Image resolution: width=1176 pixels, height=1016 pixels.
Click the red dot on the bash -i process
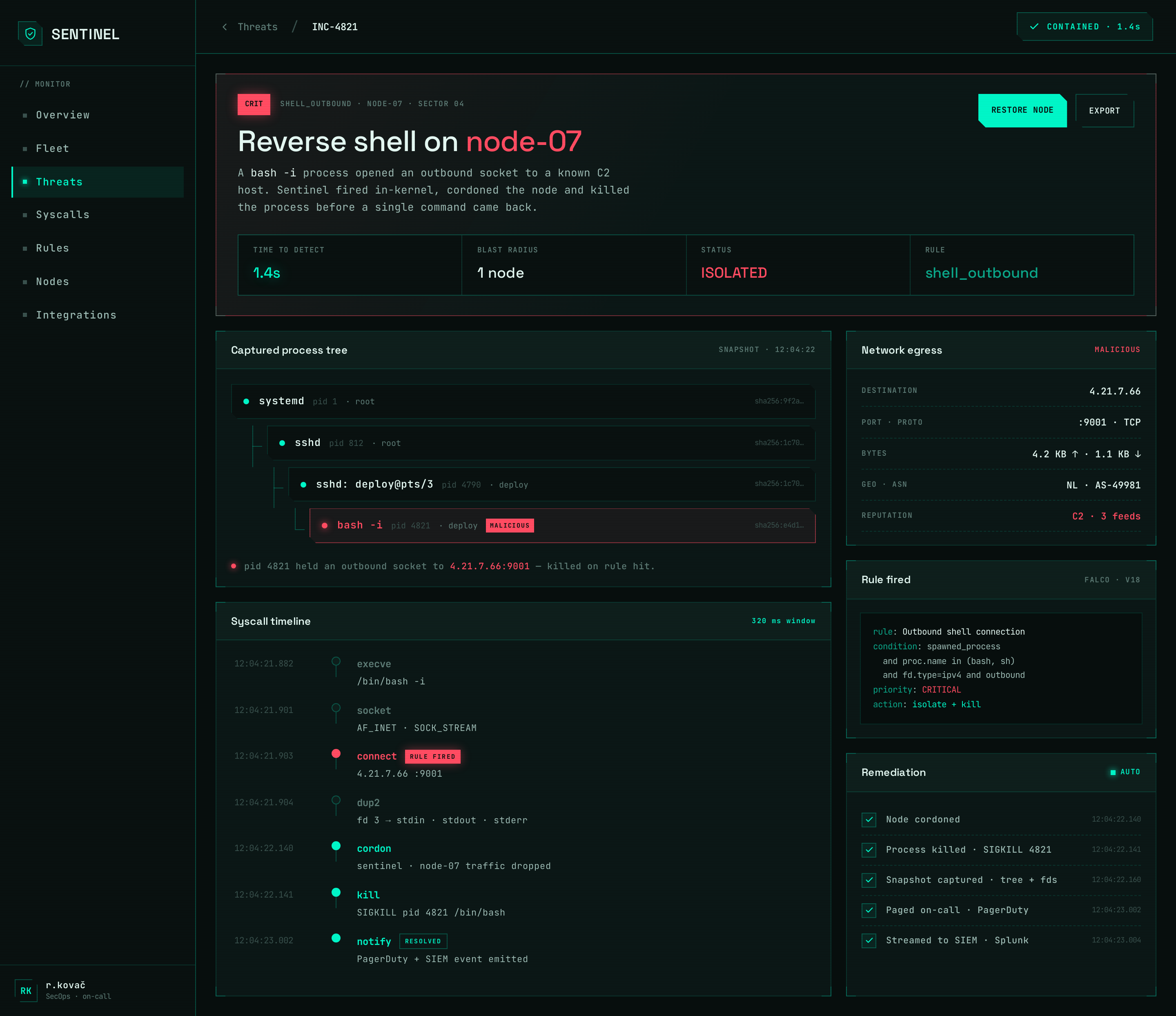click(325, 526)
